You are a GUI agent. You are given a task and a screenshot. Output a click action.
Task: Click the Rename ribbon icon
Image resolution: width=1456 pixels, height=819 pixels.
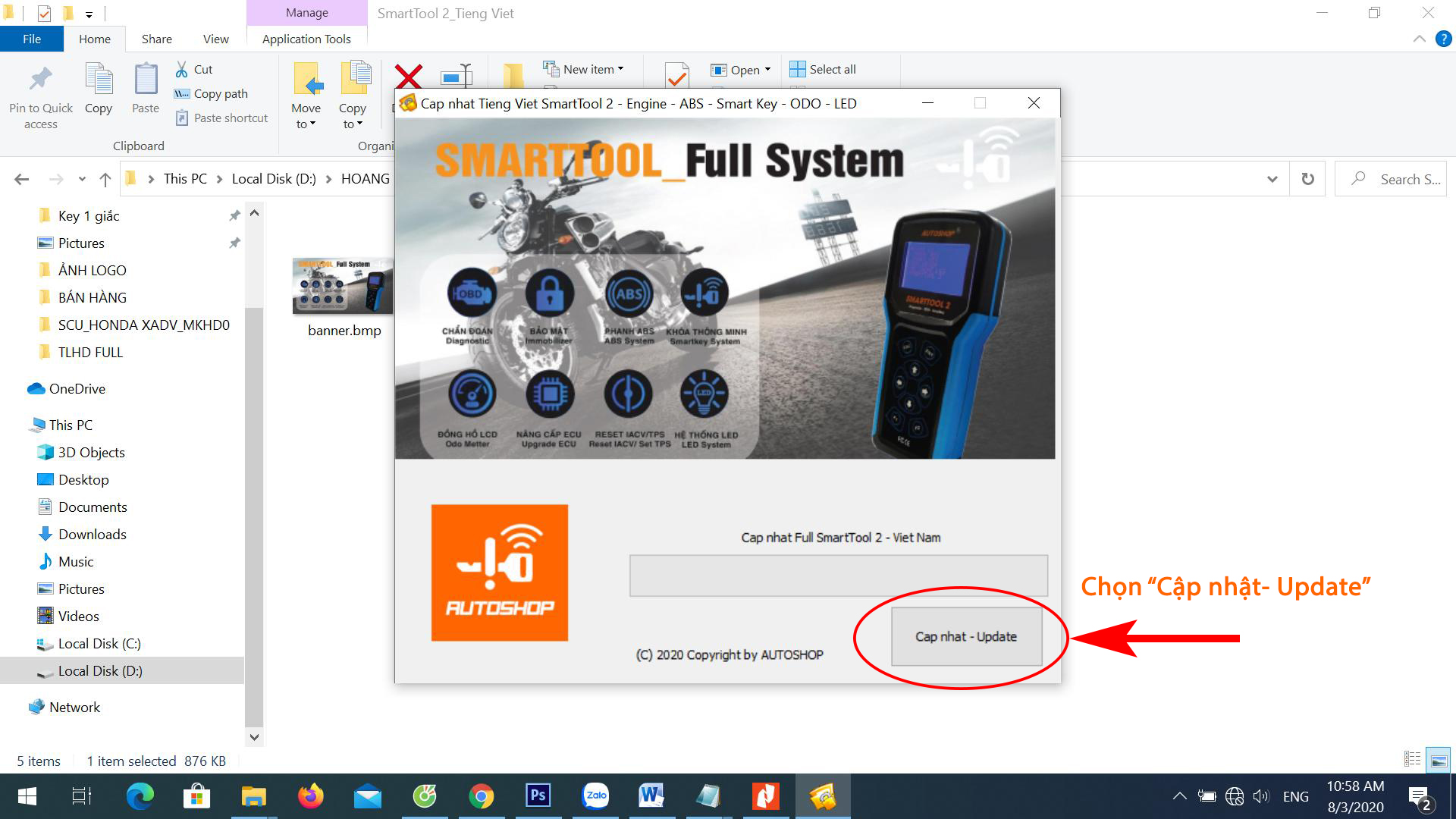tap(457, 76)
